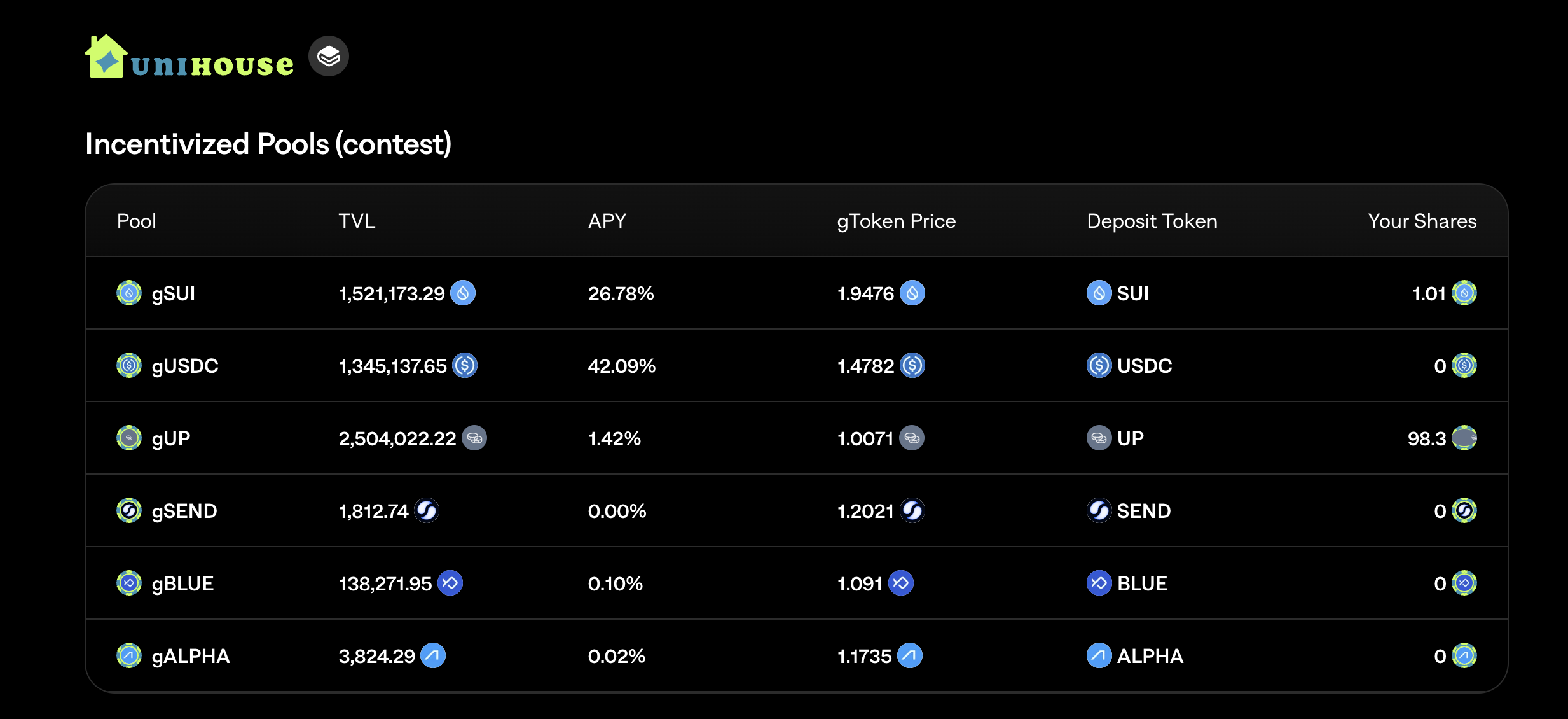Click the SUI deposit token icon

pyautogui.click(x=1098, y=293)
